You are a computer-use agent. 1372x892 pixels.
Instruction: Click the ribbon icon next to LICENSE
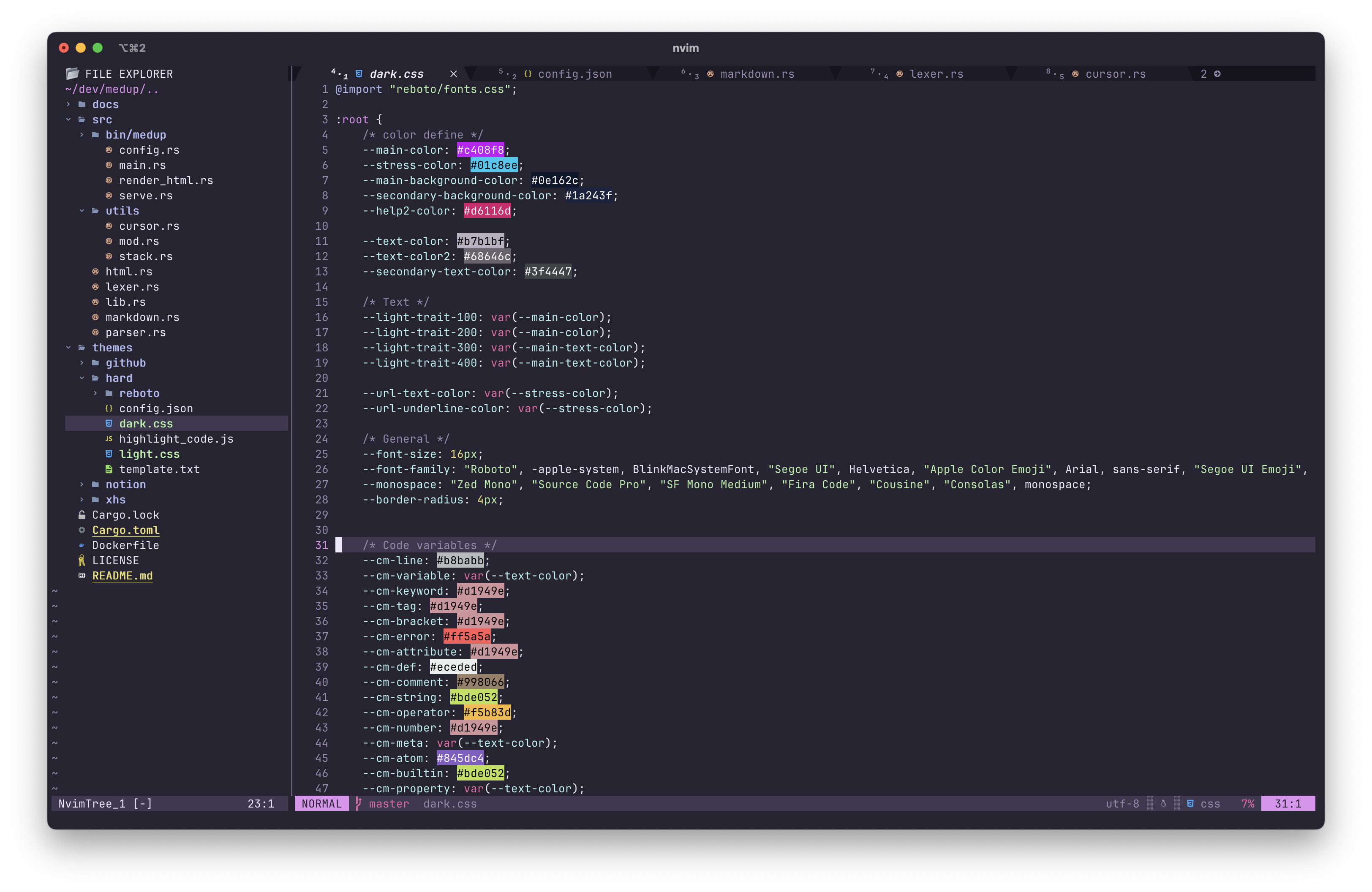[82, 561]
